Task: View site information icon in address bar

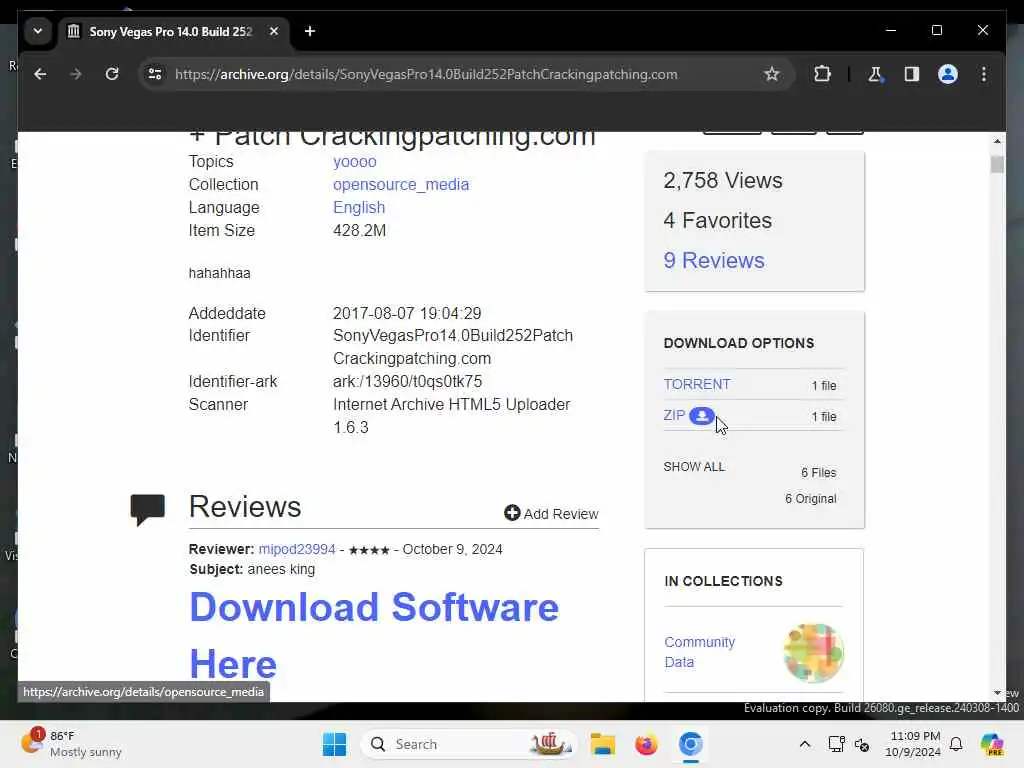Action: (155, 74)
